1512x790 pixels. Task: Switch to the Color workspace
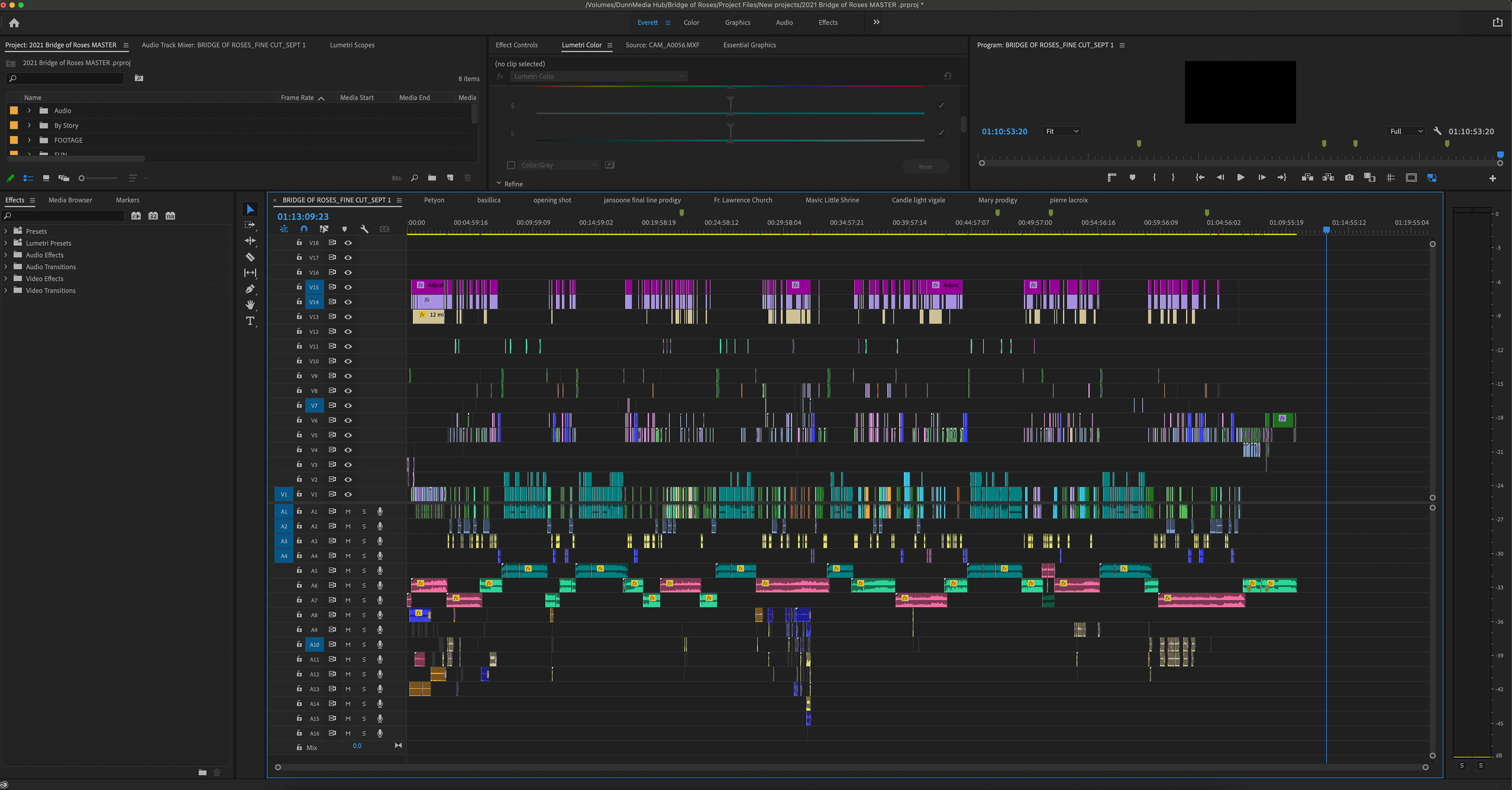pos(691,22)
